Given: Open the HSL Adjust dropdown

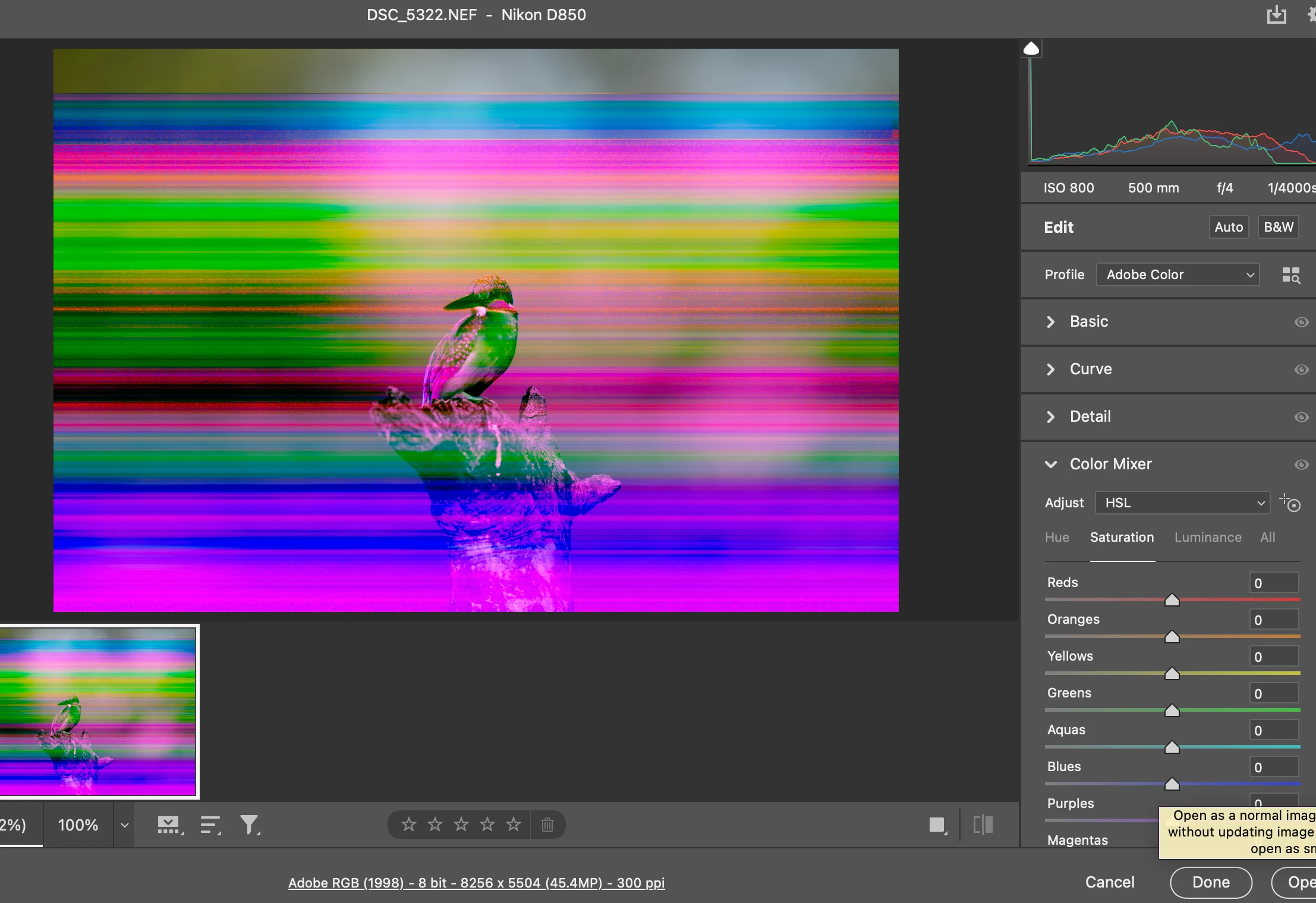Looking at the screenshot, I should pyautogui.click(x=1182, y=503).
